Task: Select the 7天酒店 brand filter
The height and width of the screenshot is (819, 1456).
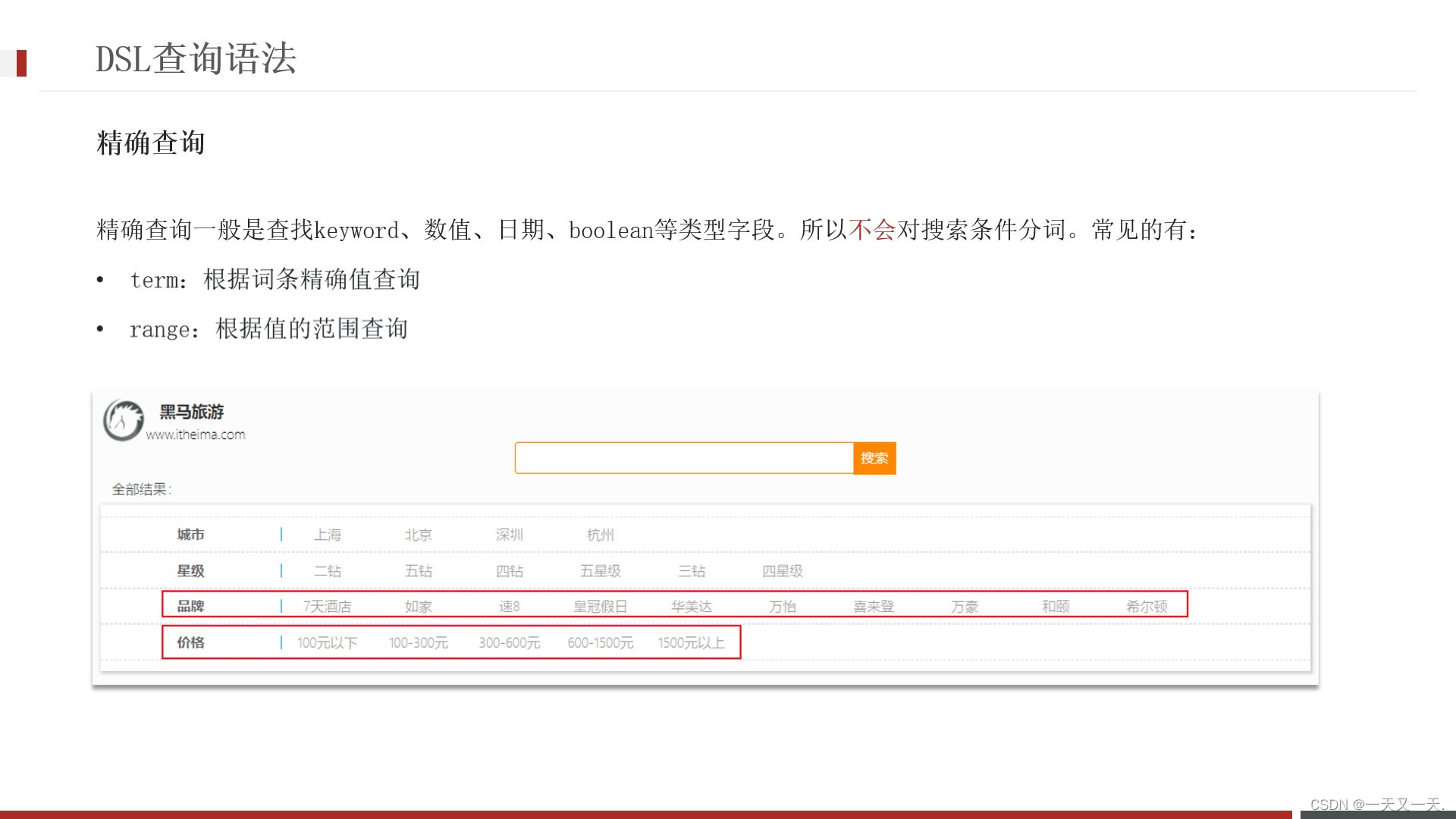Action: pos(328,605)
